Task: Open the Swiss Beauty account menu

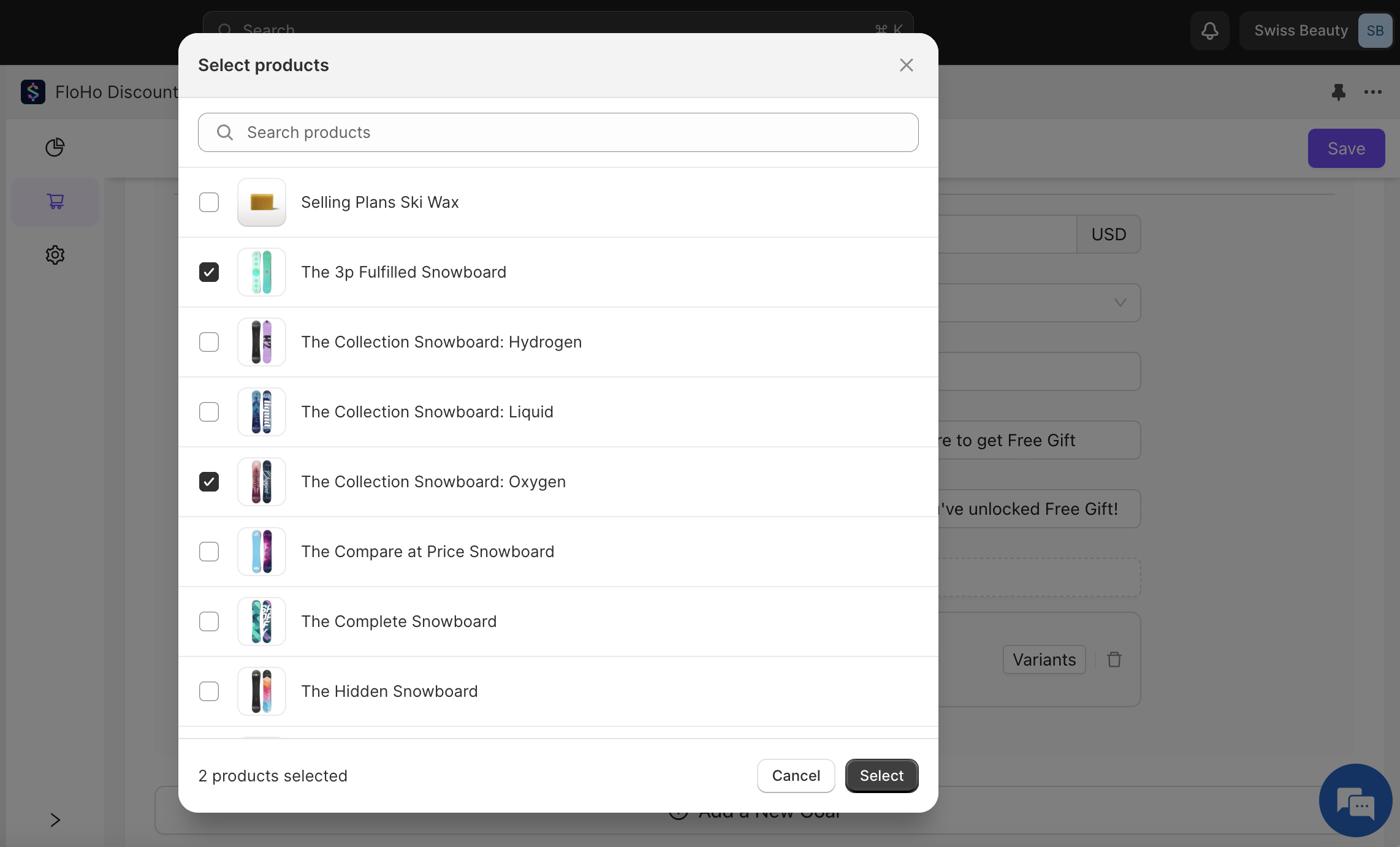Action: click(1315, 31)
